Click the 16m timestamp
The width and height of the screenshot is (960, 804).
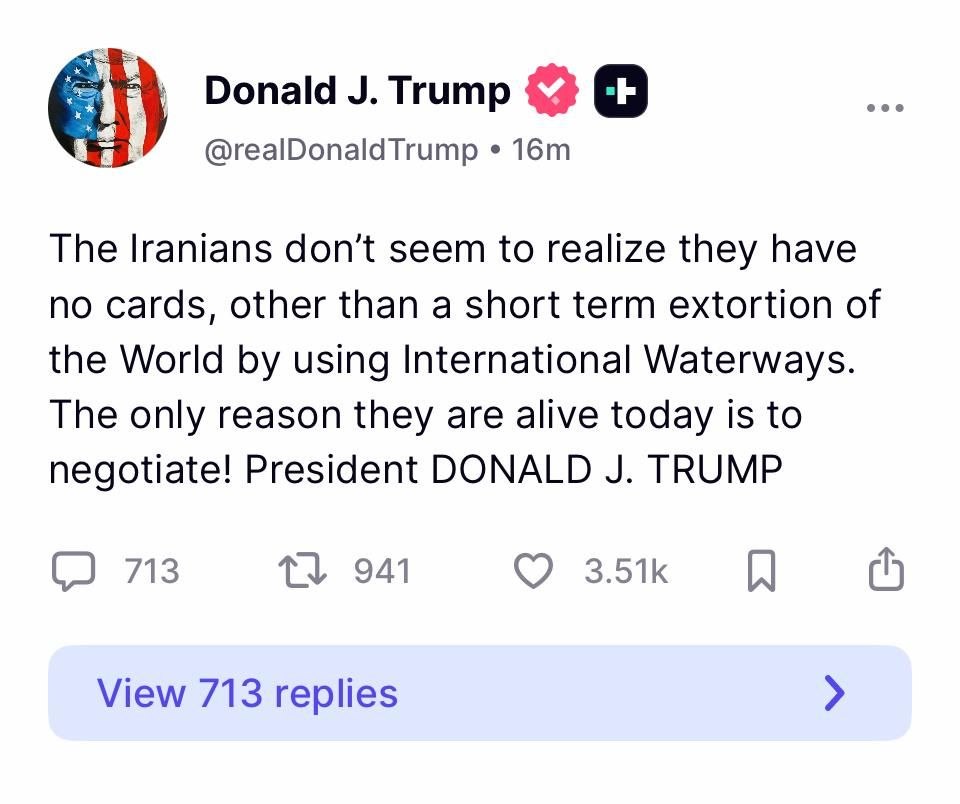(540, 150)
